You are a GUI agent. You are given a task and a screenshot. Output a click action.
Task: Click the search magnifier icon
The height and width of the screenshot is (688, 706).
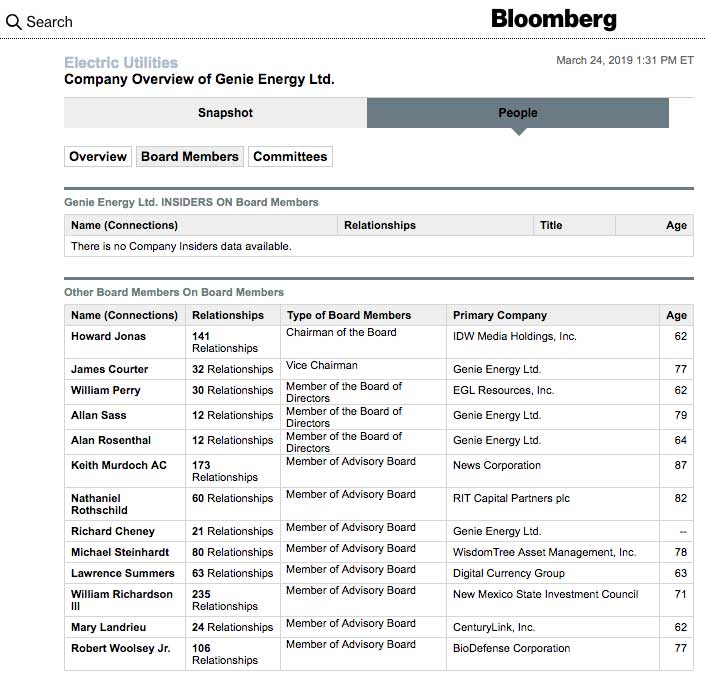click(x=14, y=22)
